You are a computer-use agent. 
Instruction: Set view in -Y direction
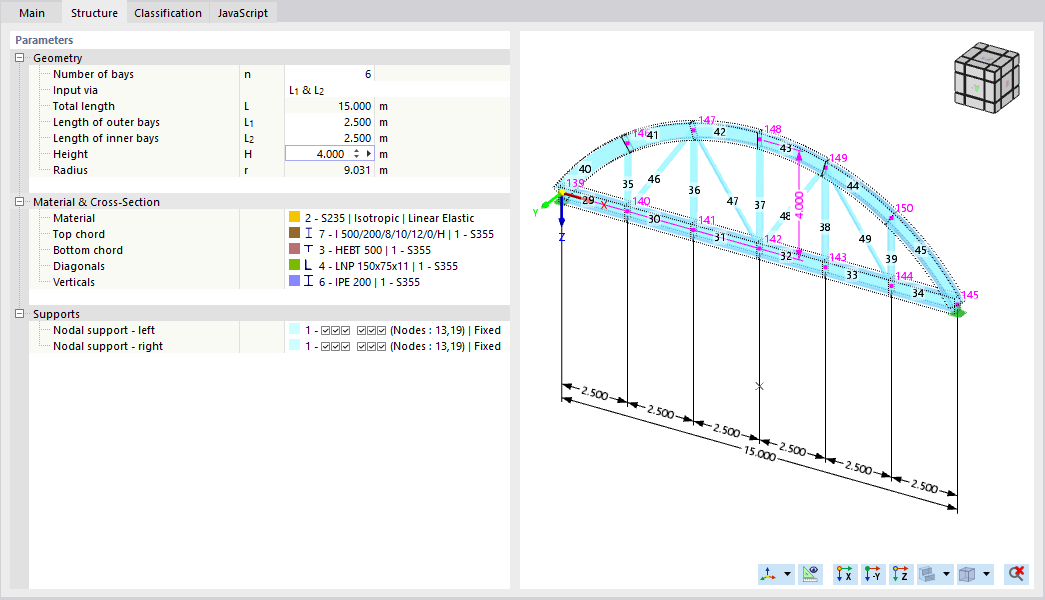click(872, 574)
